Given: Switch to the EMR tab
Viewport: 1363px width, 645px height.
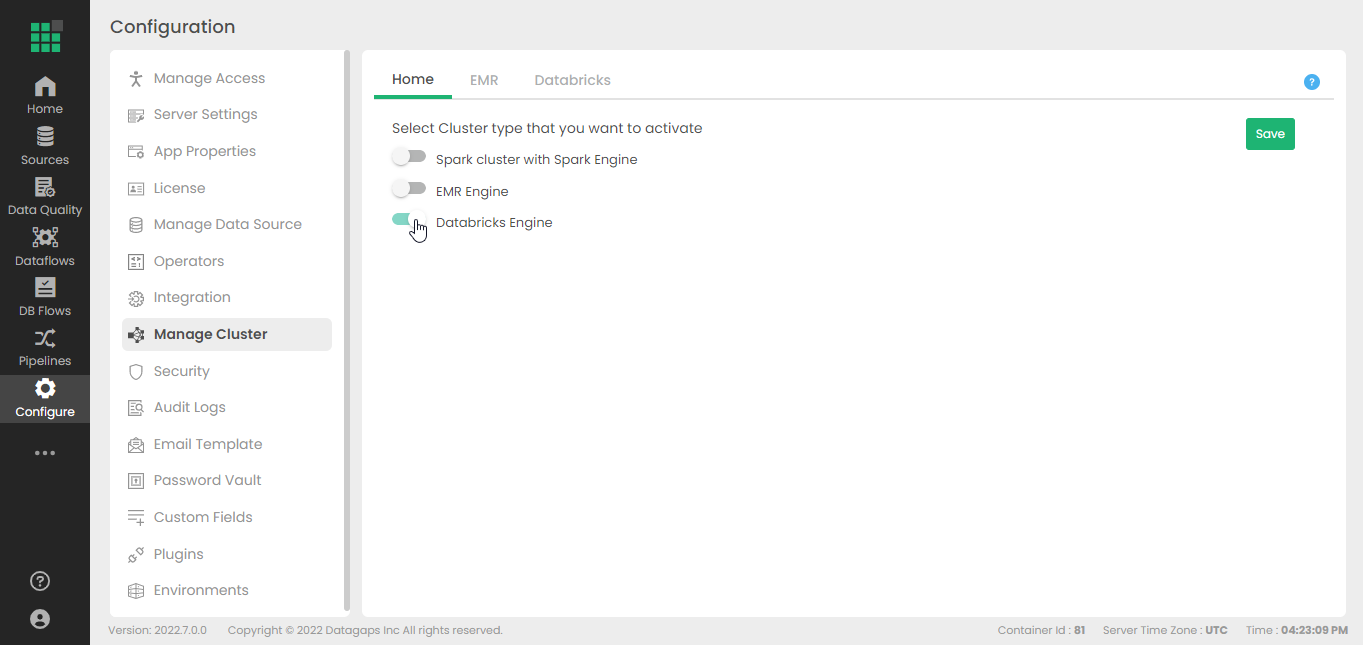Looking at the screenshot, I should point(484,80).
